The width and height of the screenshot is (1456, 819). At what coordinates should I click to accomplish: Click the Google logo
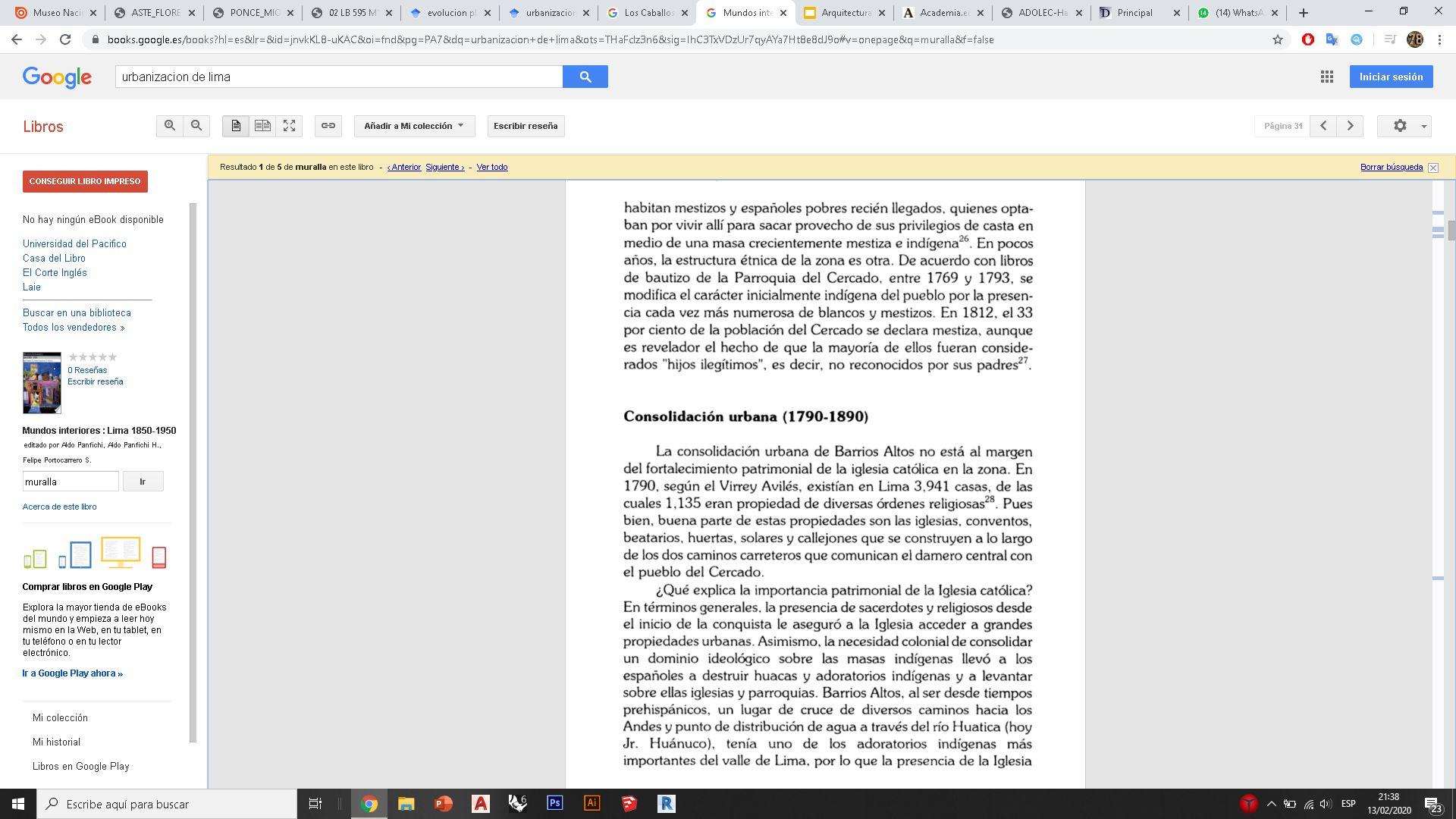pyautogui.click(x=57, y=77)
